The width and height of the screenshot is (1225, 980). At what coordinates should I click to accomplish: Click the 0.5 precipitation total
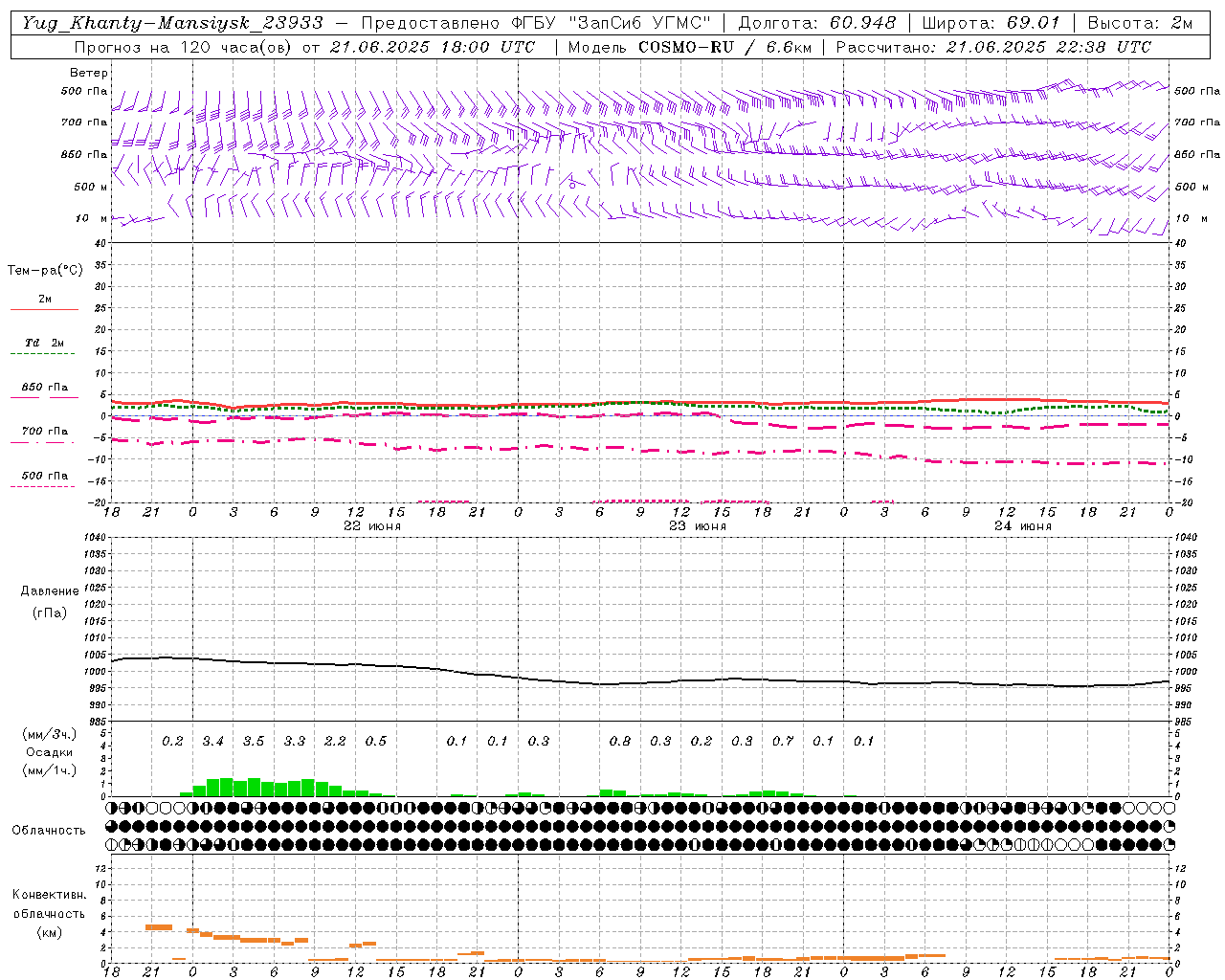[375, 742]
